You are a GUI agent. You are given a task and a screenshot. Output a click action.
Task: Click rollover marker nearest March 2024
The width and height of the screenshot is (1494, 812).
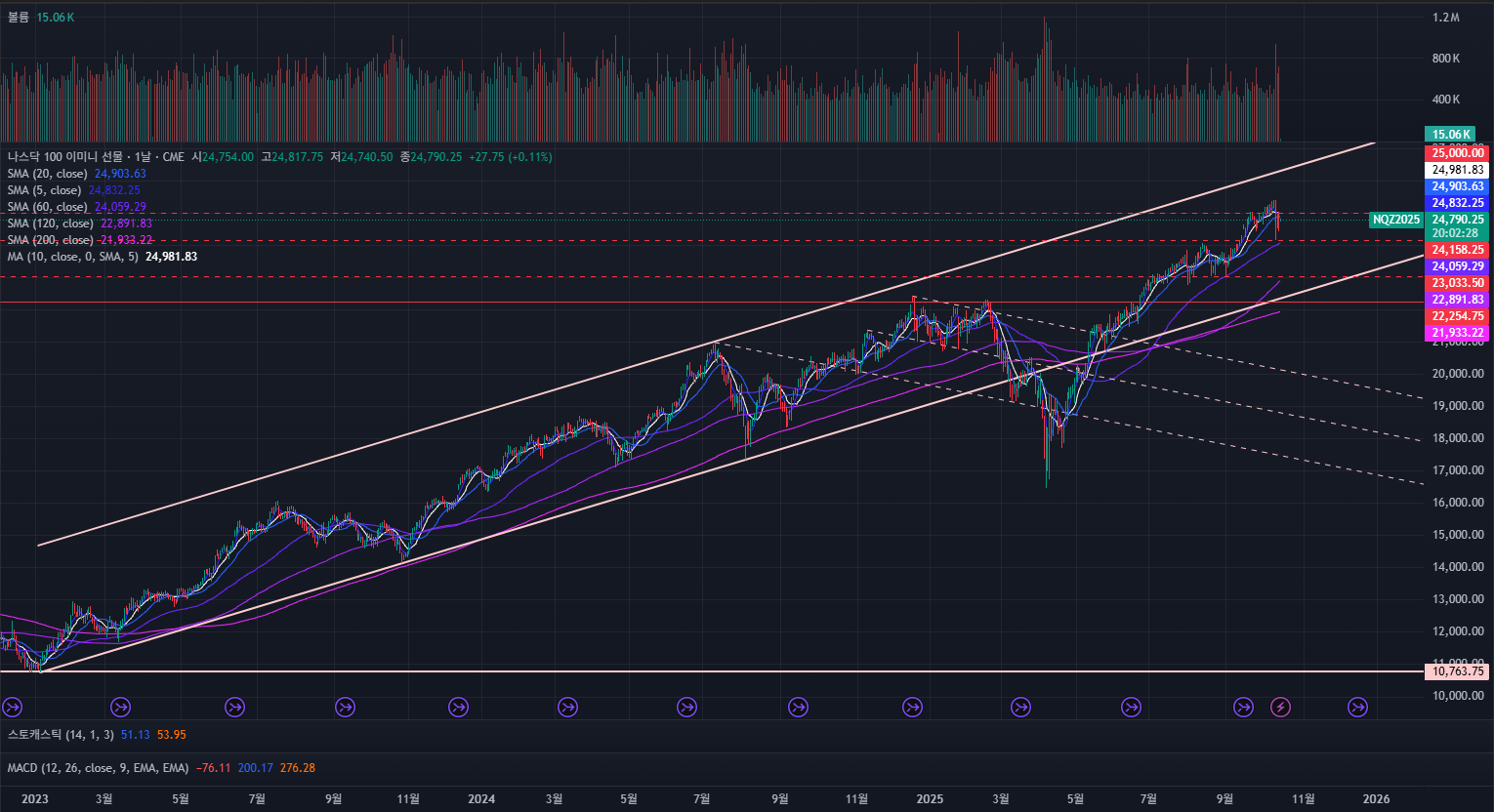[x=567, y=707]
